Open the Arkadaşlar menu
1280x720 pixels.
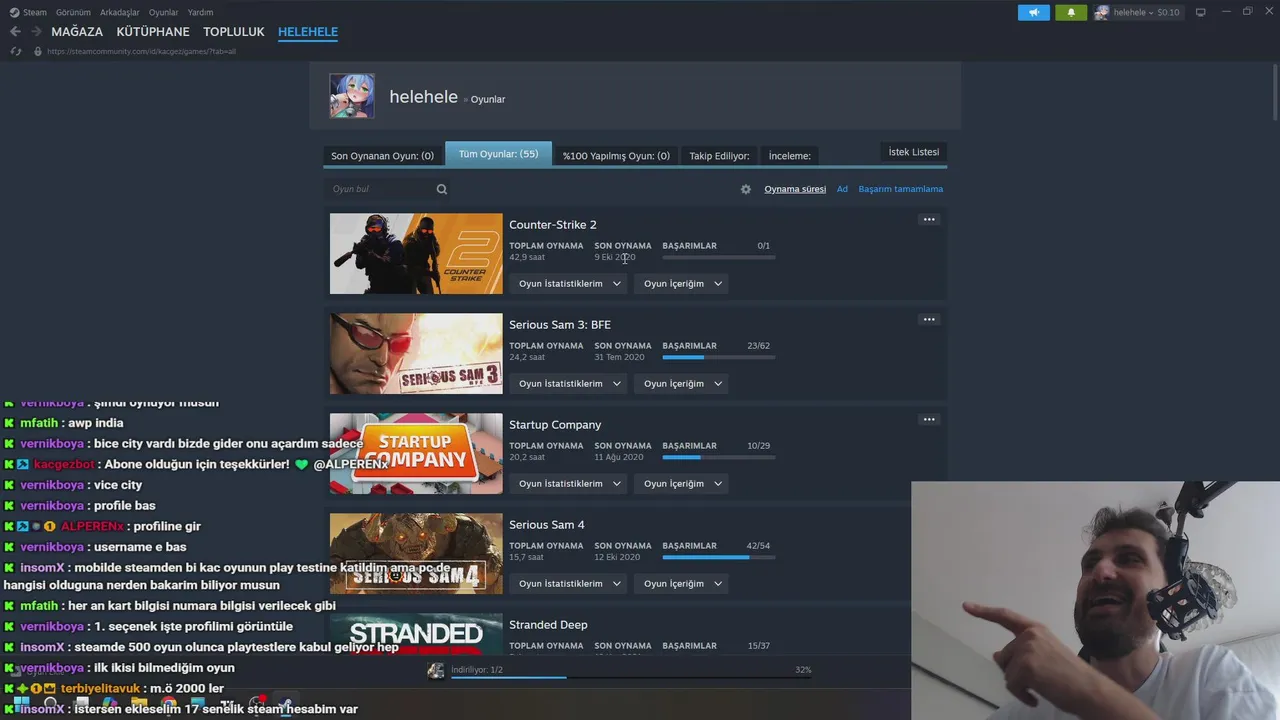coord(120,12)
